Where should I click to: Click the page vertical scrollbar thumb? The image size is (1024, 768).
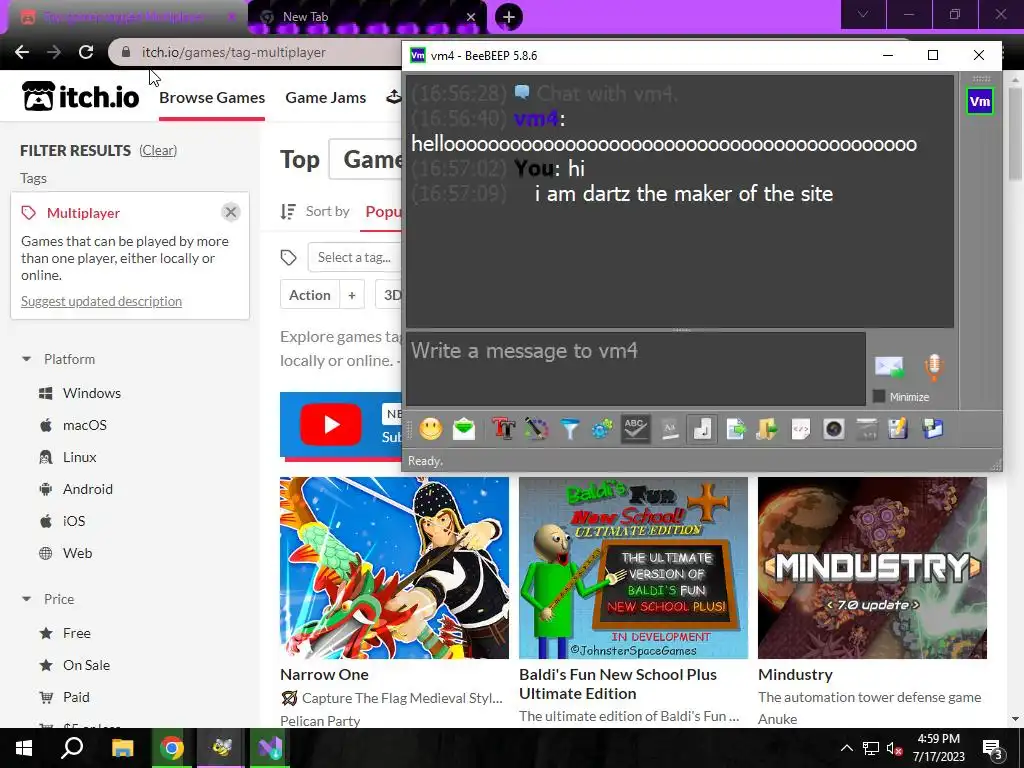1015,134
